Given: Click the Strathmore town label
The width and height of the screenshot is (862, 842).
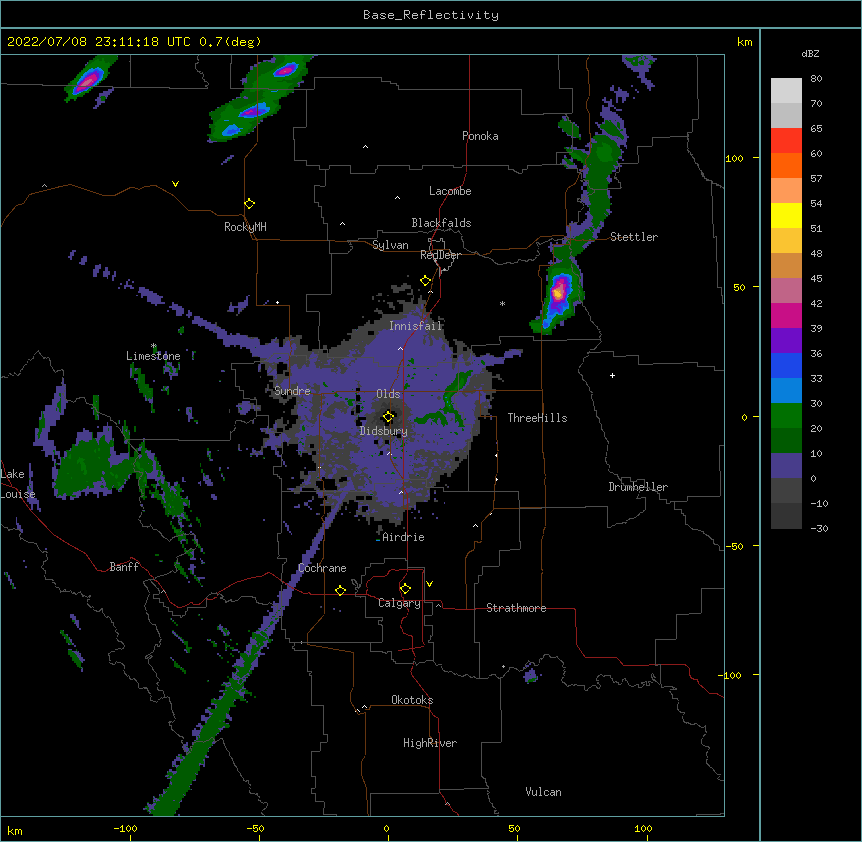Looking at the screenshot, I should click(x=516, y=608).
